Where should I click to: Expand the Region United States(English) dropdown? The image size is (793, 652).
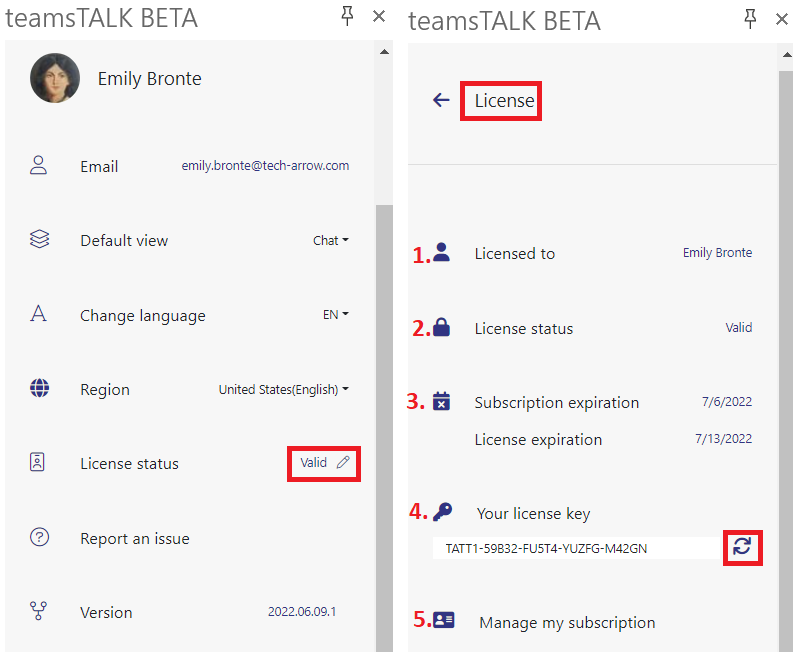pyautogui.click(x=284, y=390)
